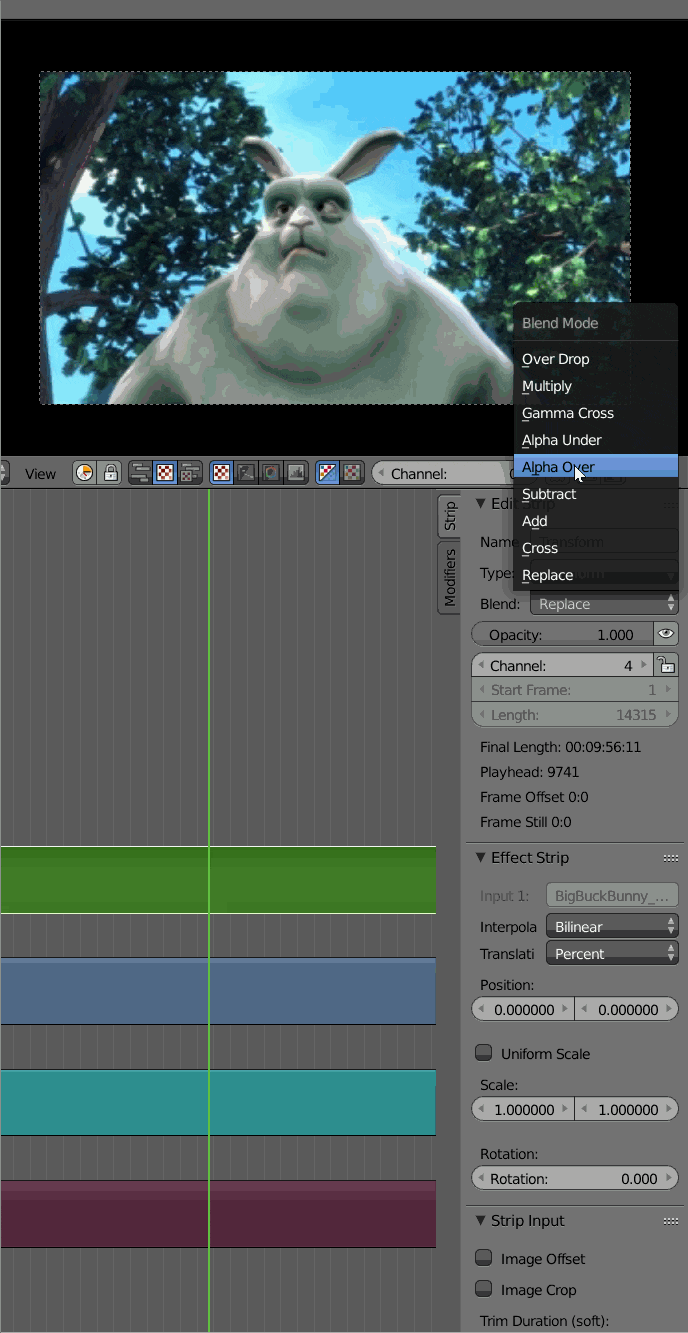The width and height of the screenshot is (688, 1333).
Task: Collapse the Edit Strip panel triangle
Action: click(480, 503)
